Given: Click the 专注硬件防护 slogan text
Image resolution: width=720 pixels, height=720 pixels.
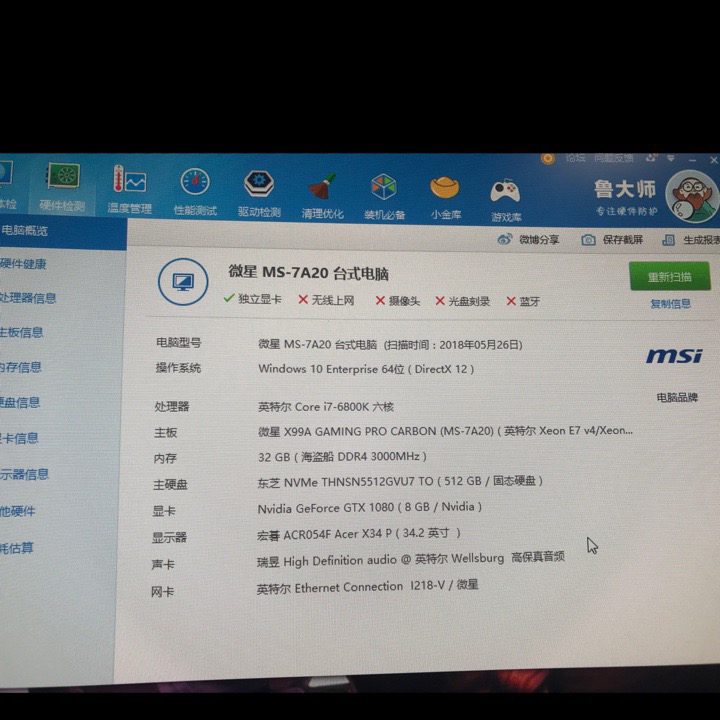Looking at the screenshot, I should pyautogui.click(x=626, y=211).
